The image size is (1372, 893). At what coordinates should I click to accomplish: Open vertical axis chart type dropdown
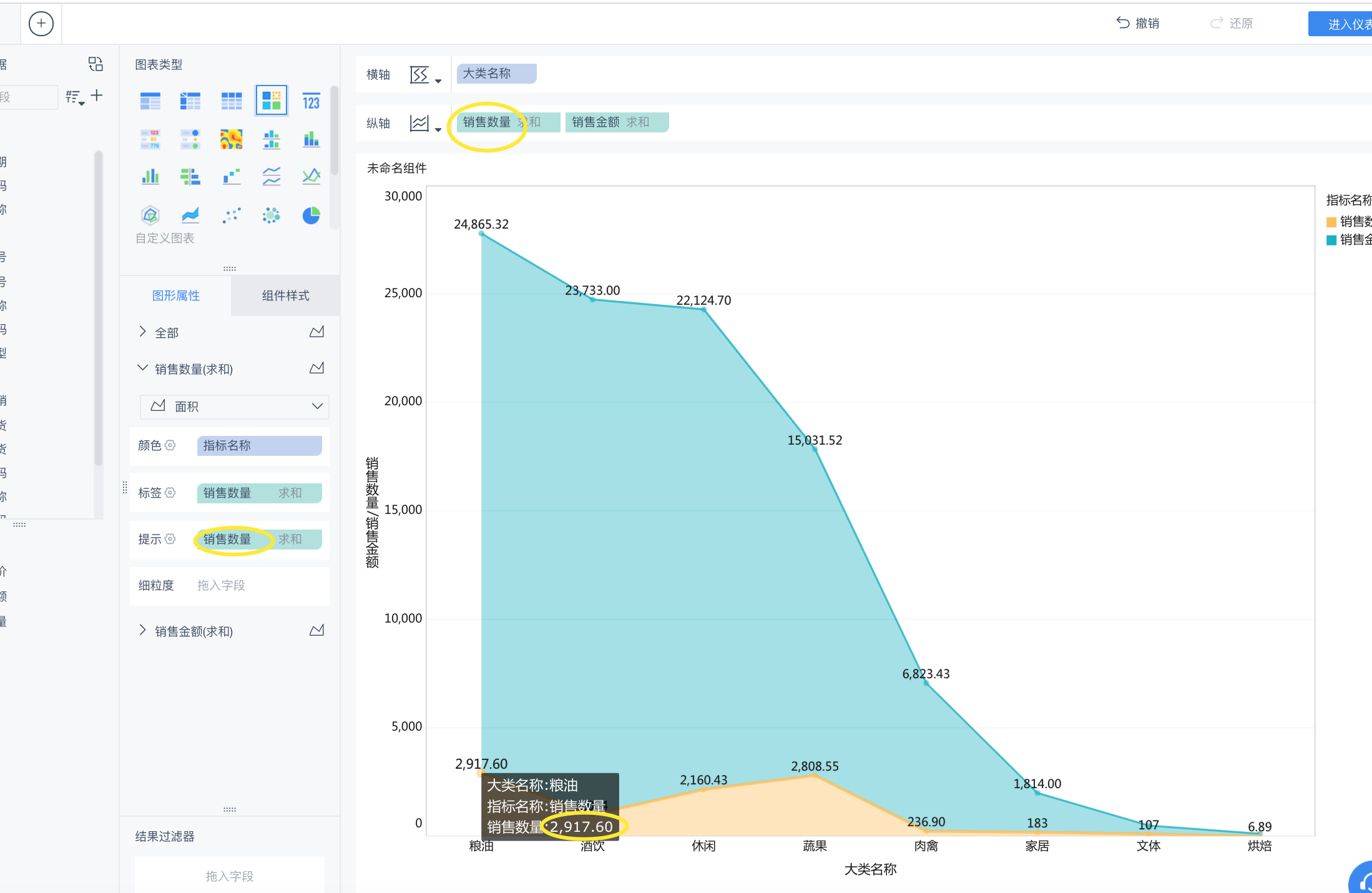426,124
